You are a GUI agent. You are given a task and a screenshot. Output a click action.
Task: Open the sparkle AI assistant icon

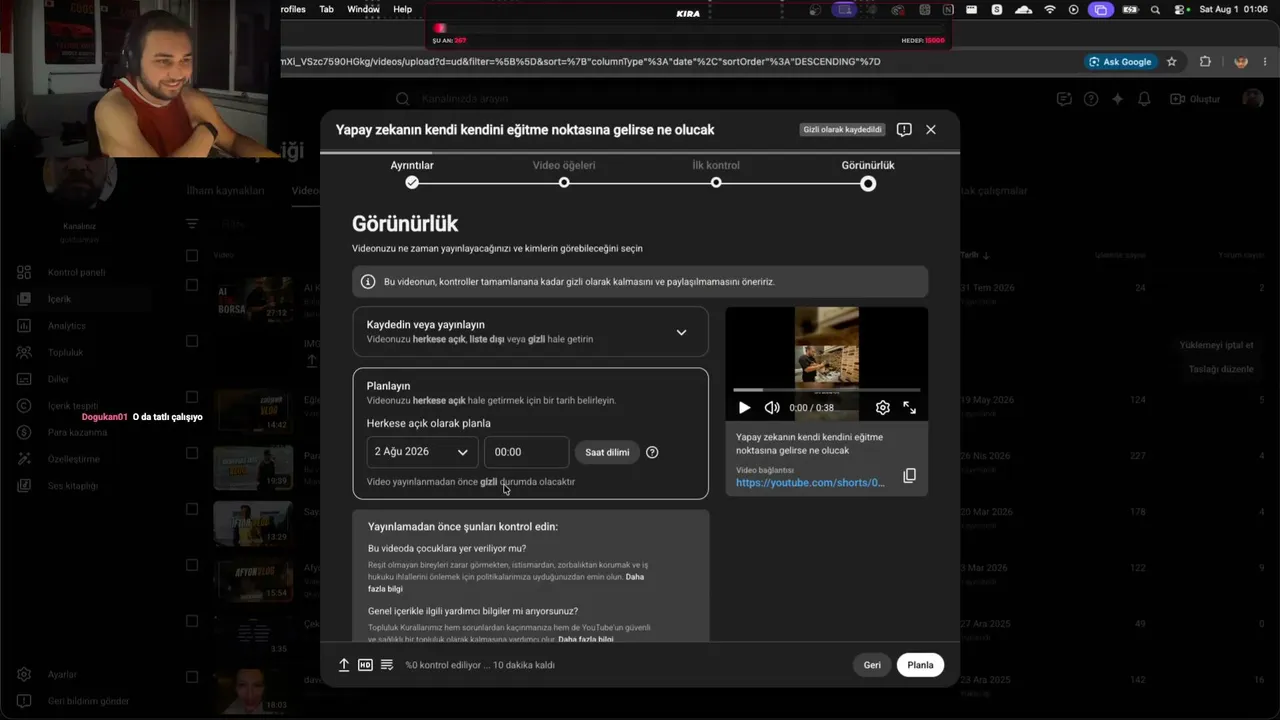pos(1118,99)
